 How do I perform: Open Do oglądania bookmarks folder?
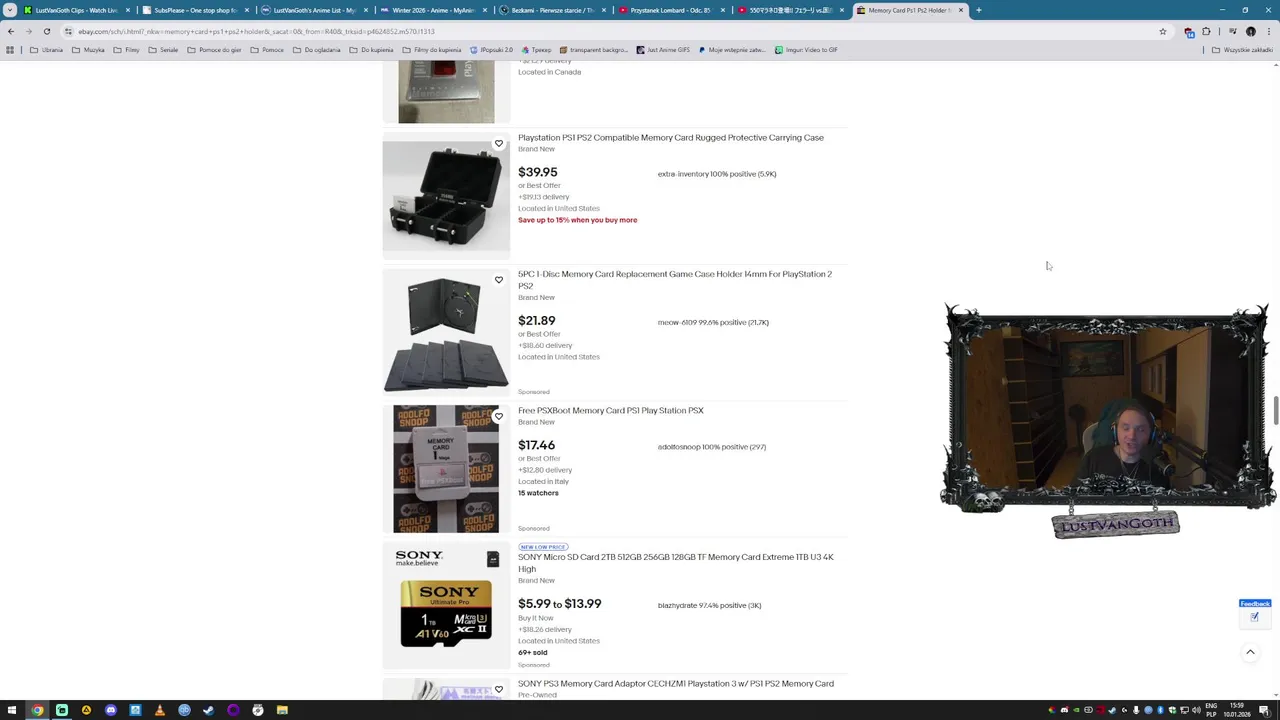click(316, 50)
